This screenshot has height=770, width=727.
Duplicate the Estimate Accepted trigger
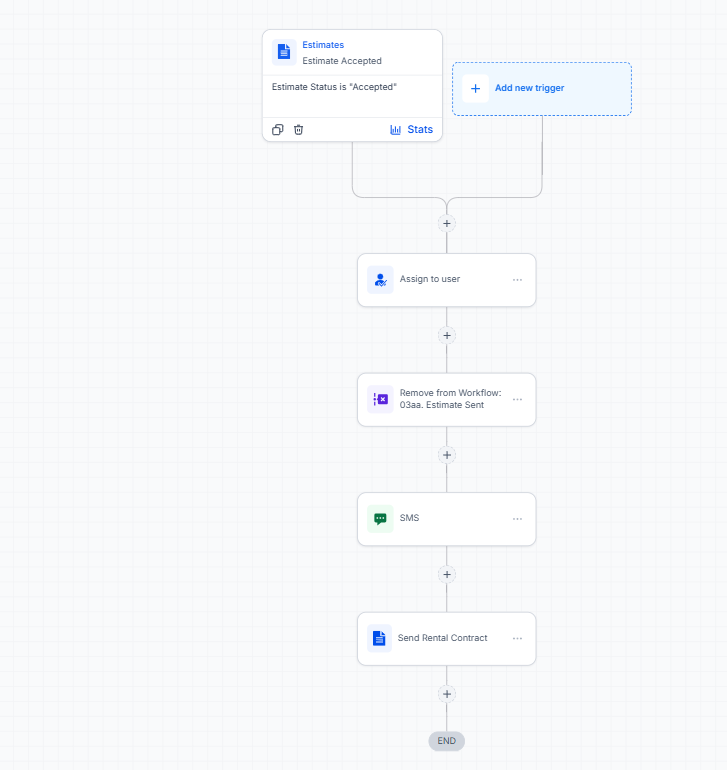pos(278,130)
